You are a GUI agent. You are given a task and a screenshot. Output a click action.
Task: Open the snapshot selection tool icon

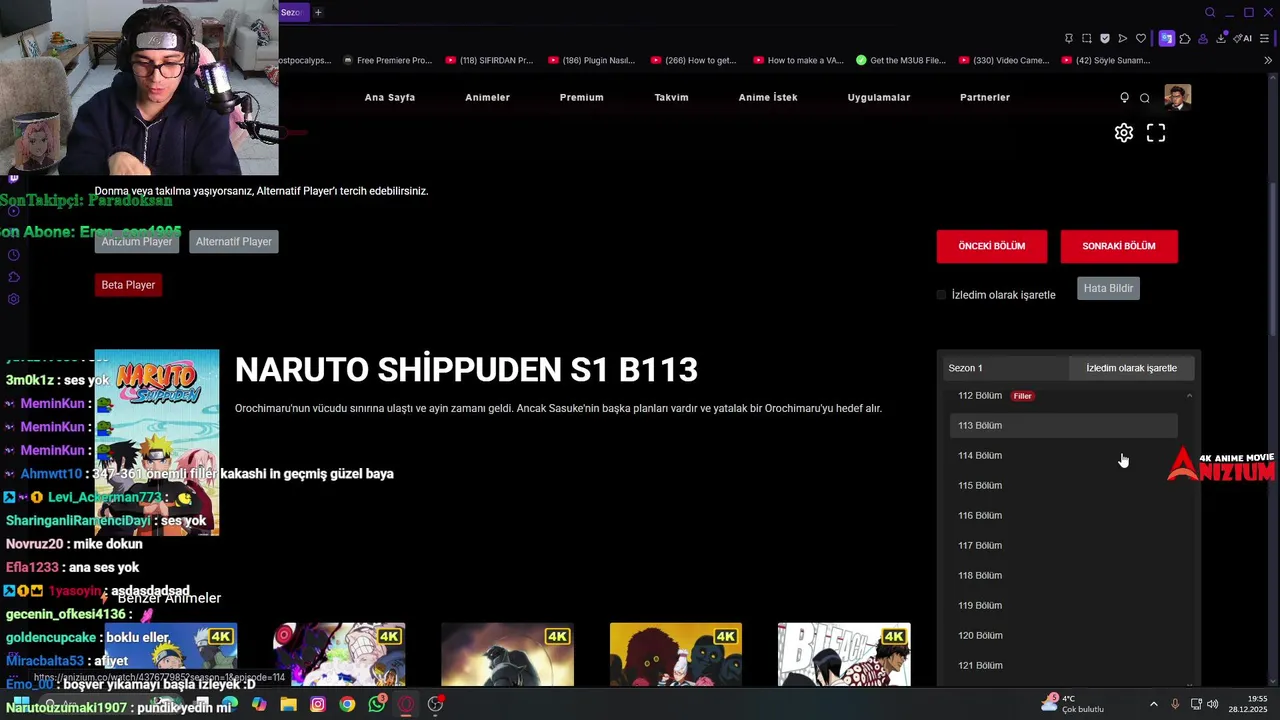pyautogui.click(x=1087, y=39)
